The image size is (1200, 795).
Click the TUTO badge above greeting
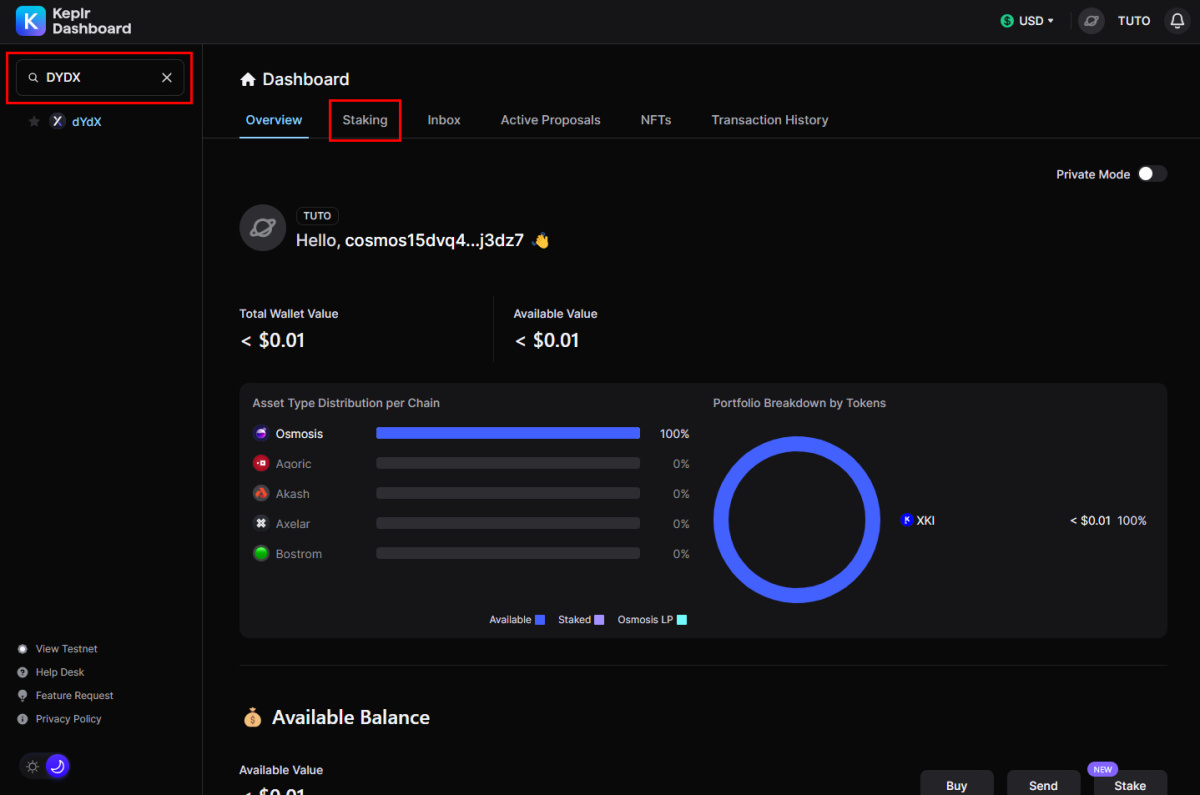[318, 216]
